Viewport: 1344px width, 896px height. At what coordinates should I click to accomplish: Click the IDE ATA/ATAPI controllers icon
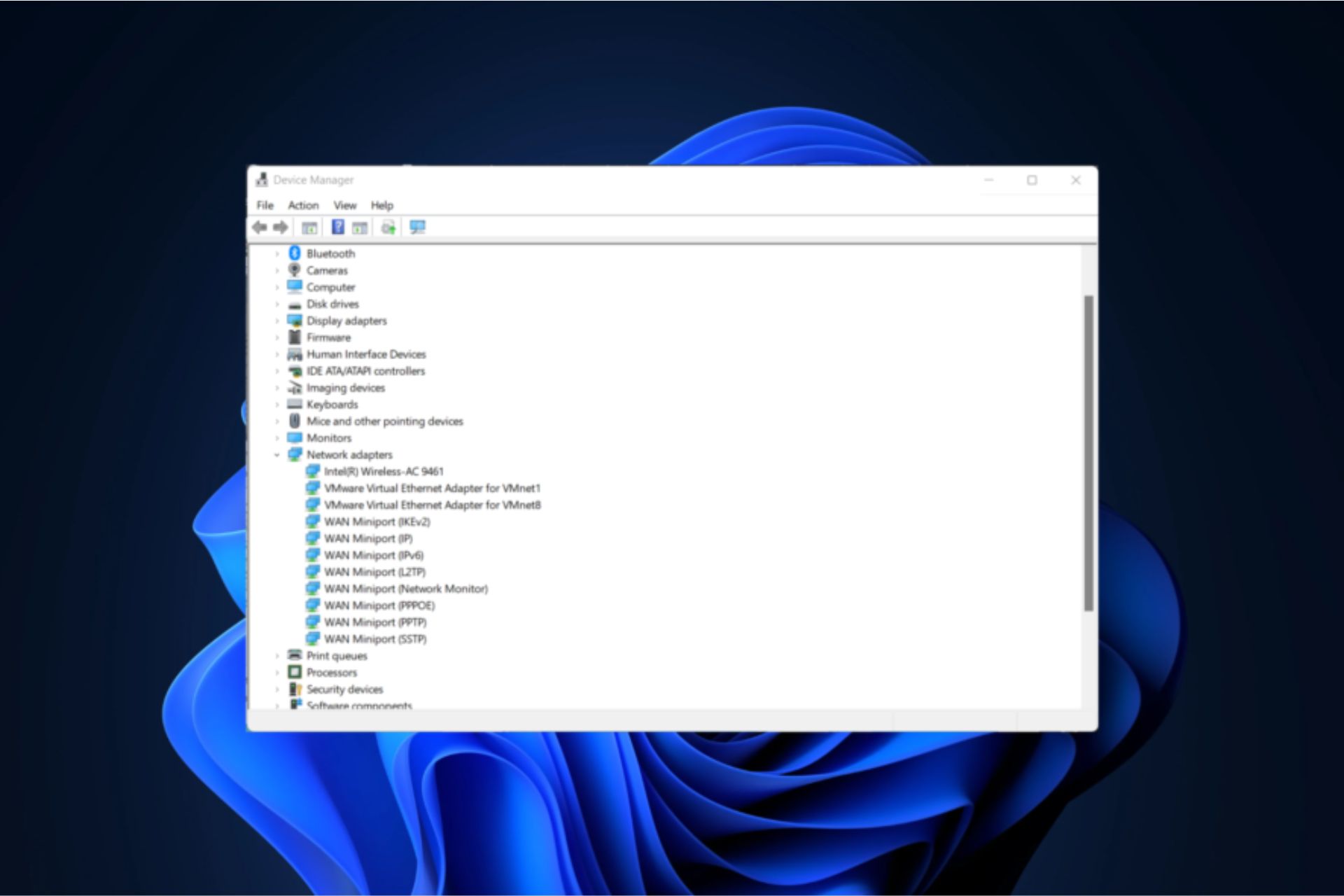[x=295, y=371]
